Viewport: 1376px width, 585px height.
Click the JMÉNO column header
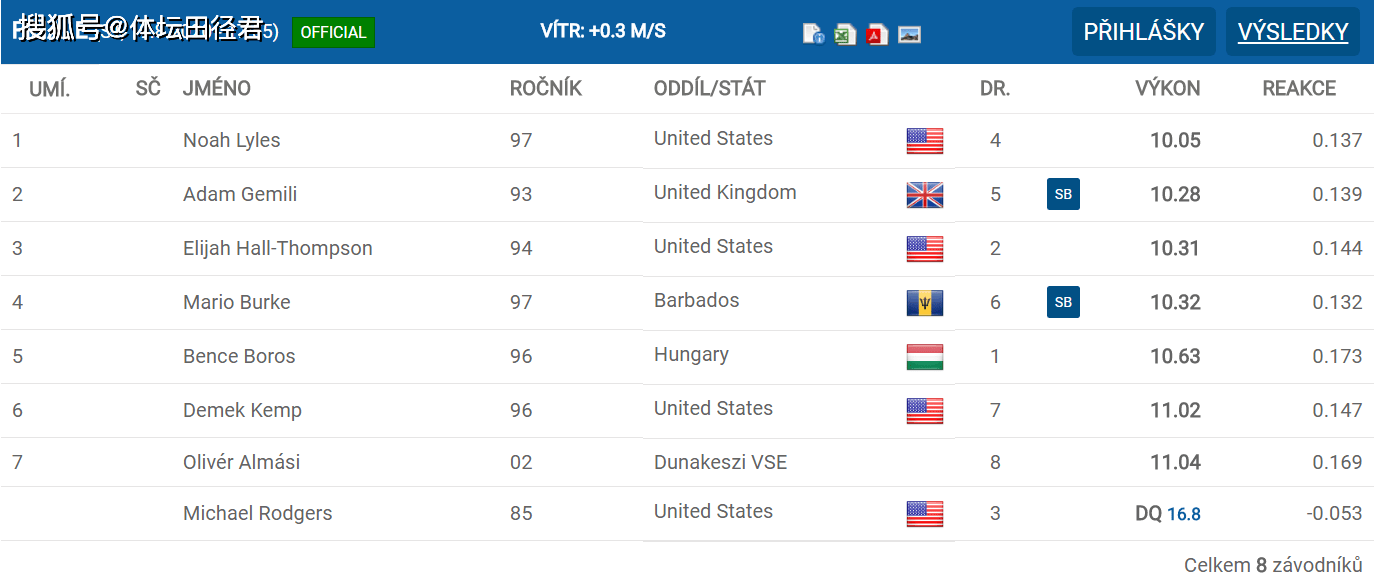[x=216, y=88]
